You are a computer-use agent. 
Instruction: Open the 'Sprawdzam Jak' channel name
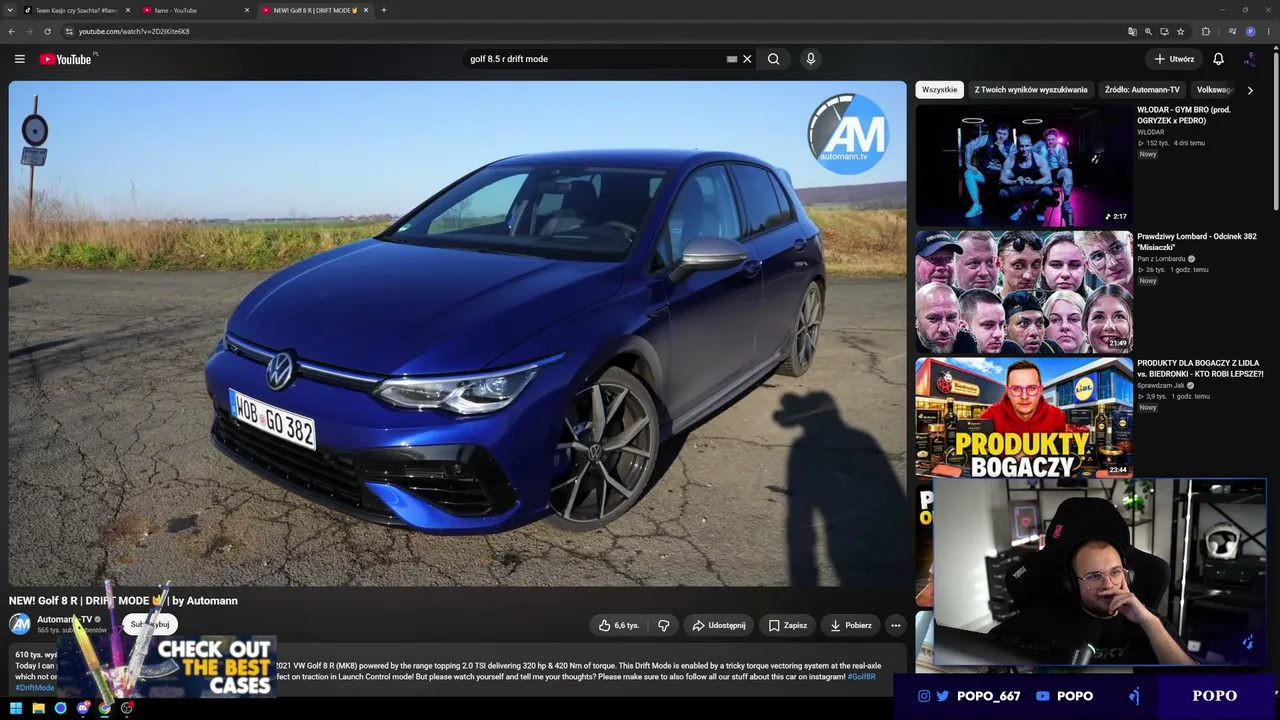(1163, 385)
